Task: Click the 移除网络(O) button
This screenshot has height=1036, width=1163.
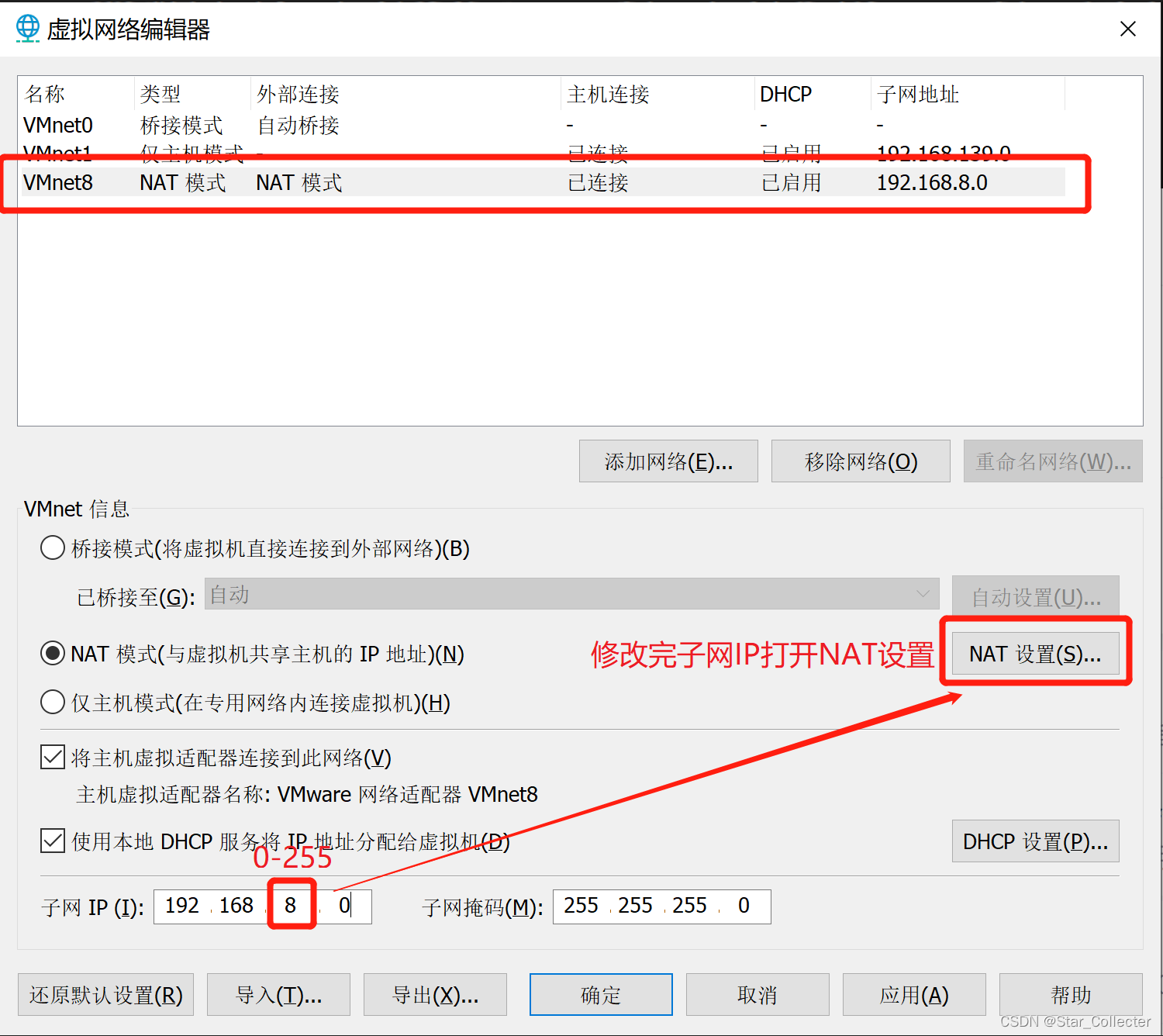Action: tap(861, 461)
